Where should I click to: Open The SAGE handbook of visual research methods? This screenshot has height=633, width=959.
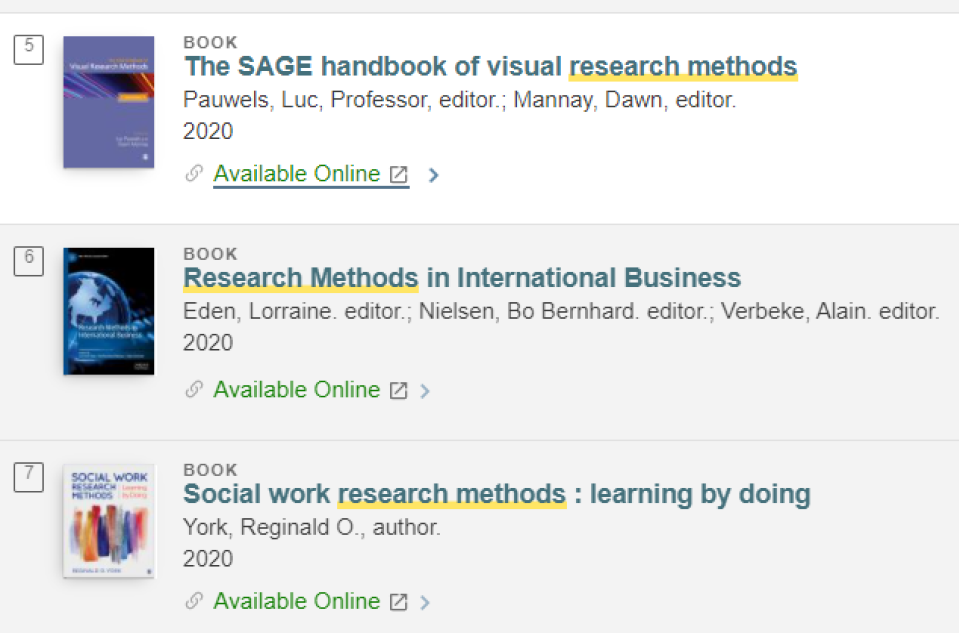click(x=491, y=67)
